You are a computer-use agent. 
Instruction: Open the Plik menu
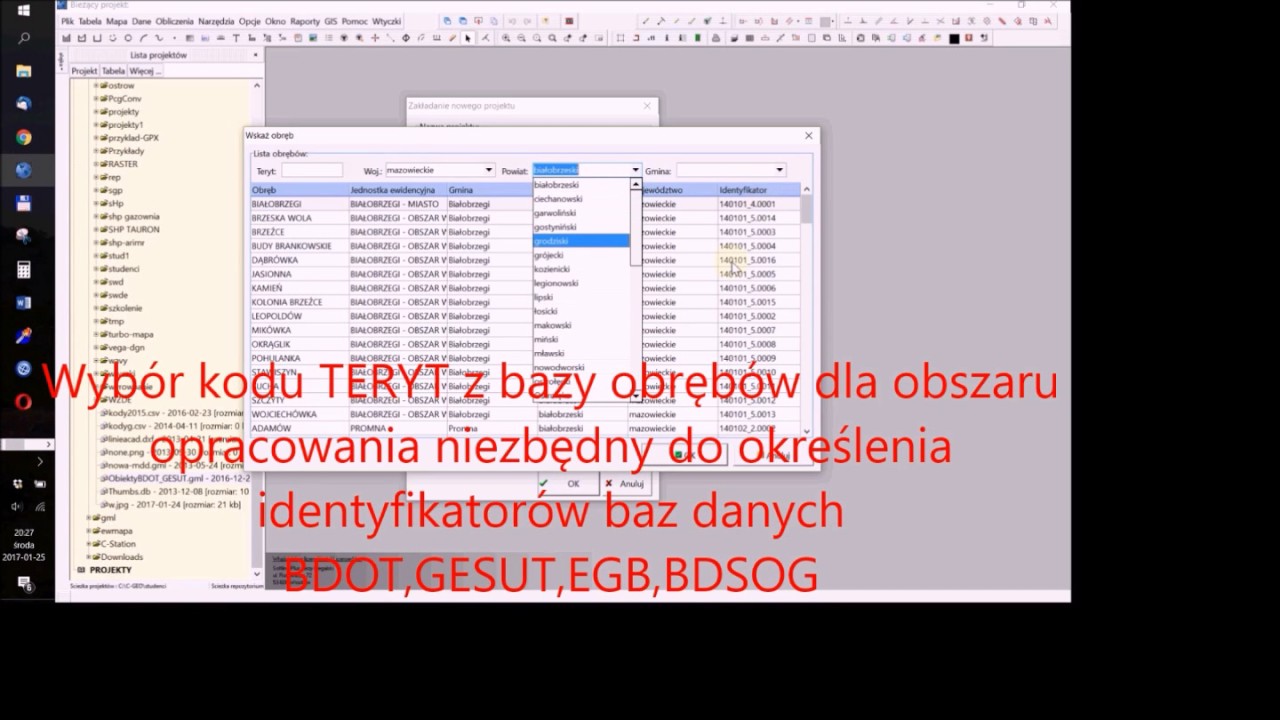pyautogui.click(x=67, y=21)
